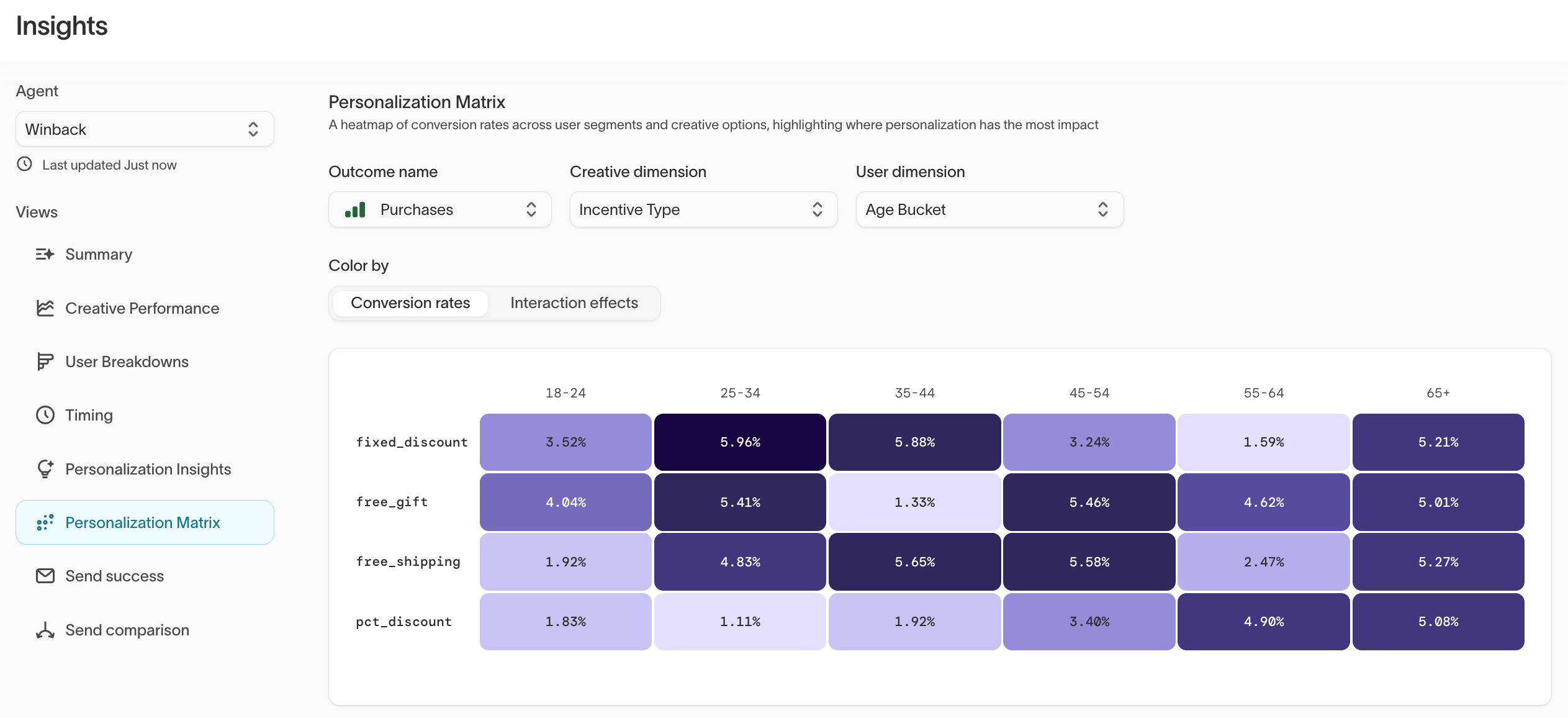Click the 4.83% free_shipping cell

(x=740, y=561)
